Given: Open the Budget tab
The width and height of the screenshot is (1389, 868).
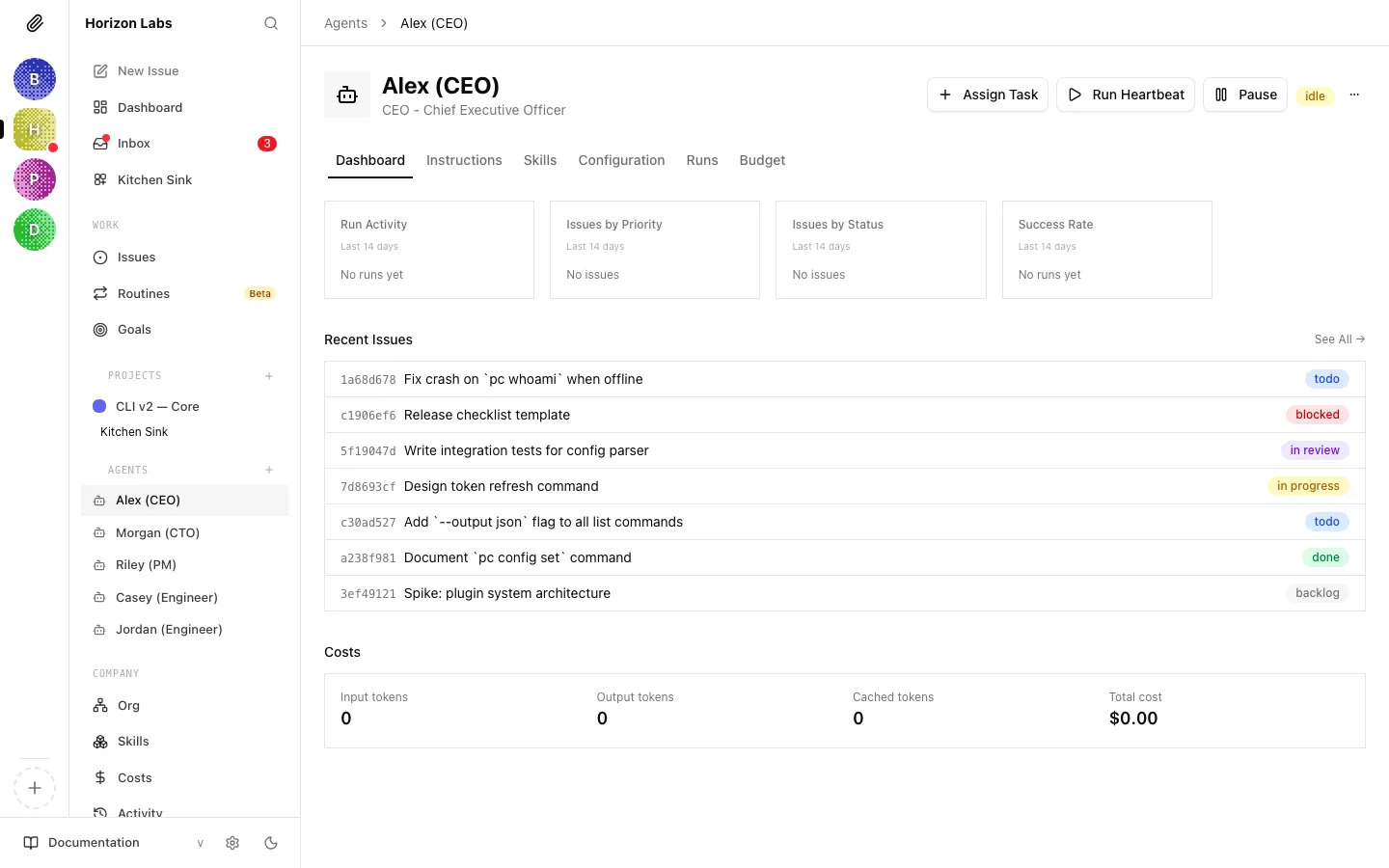Looking at the screenshot, I should (762, 160).
